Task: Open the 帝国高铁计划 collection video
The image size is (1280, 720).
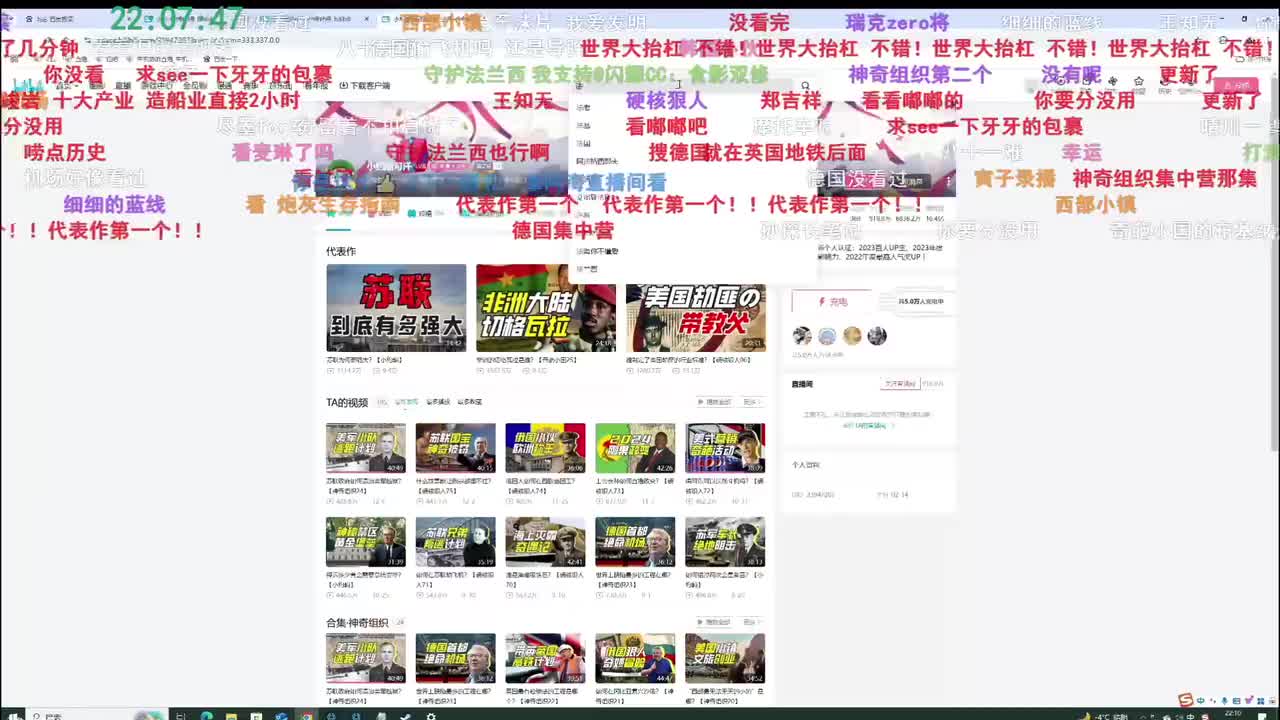Action: coord(545,658)
